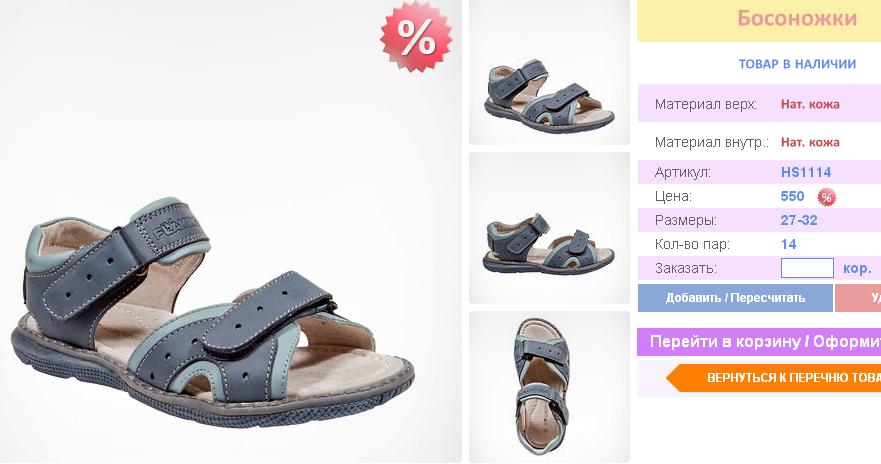Click the main sandal product image
The image size is (881, 464).
point(231,231)
